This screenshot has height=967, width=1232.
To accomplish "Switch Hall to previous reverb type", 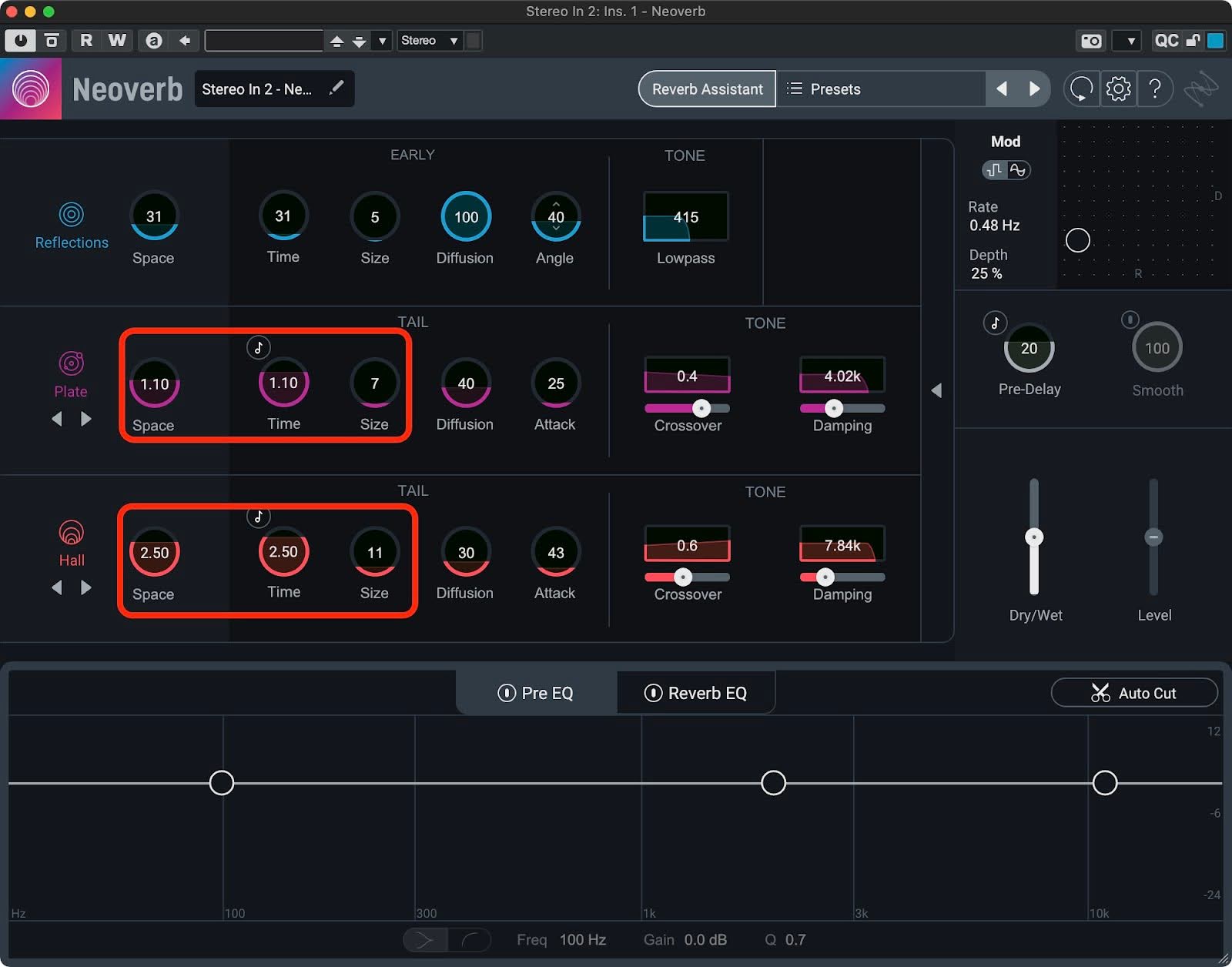I will [x=57, y=587].
